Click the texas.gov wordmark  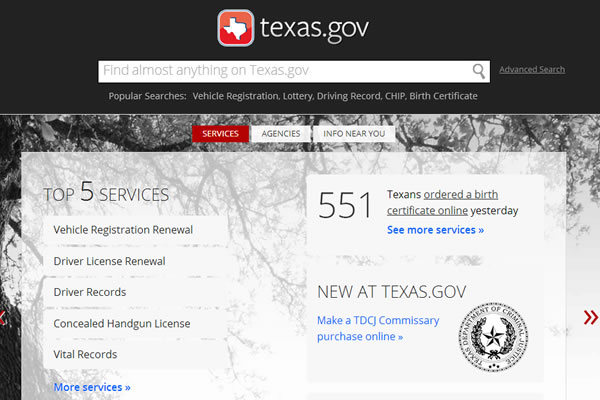(314, 29)
